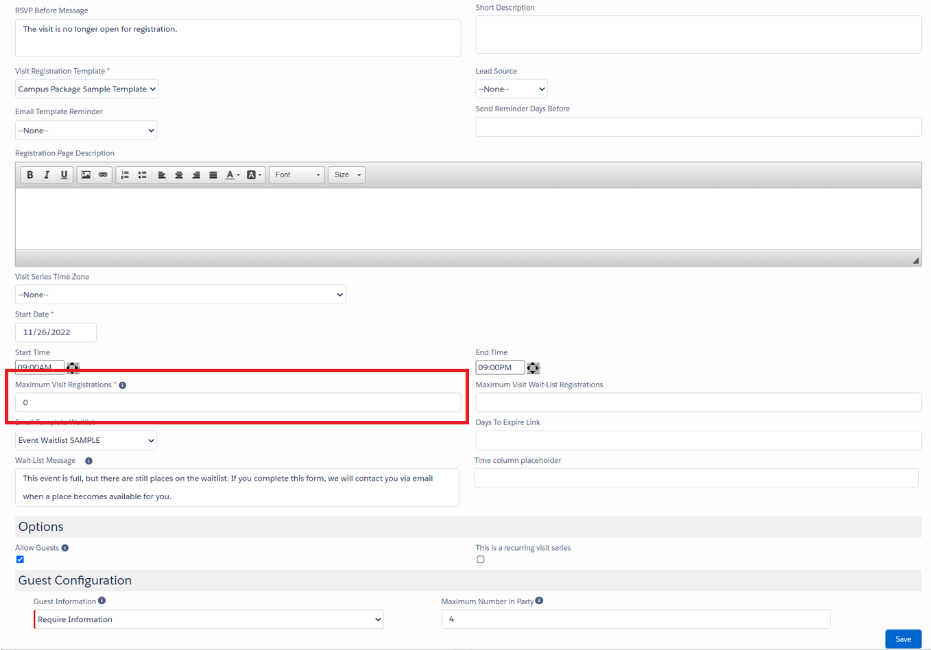Open the text color picker
Viewport: 931px width, 650px height.
click(x=232, y=175)
